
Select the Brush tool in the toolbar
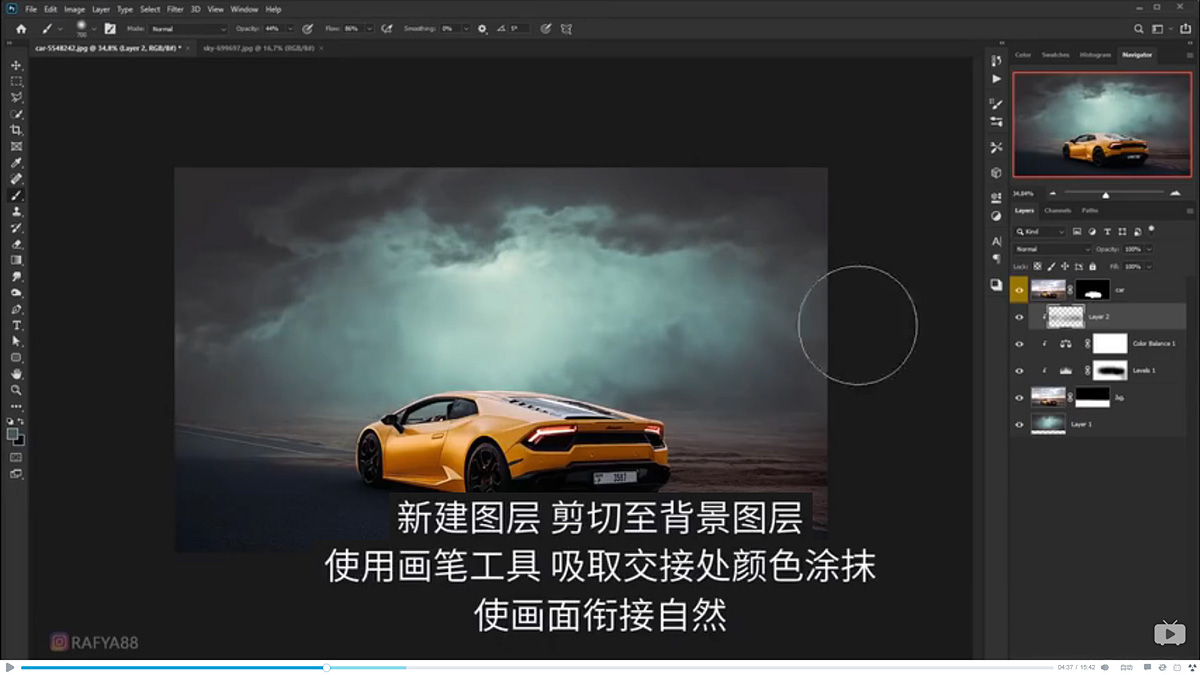pos(16,193)
